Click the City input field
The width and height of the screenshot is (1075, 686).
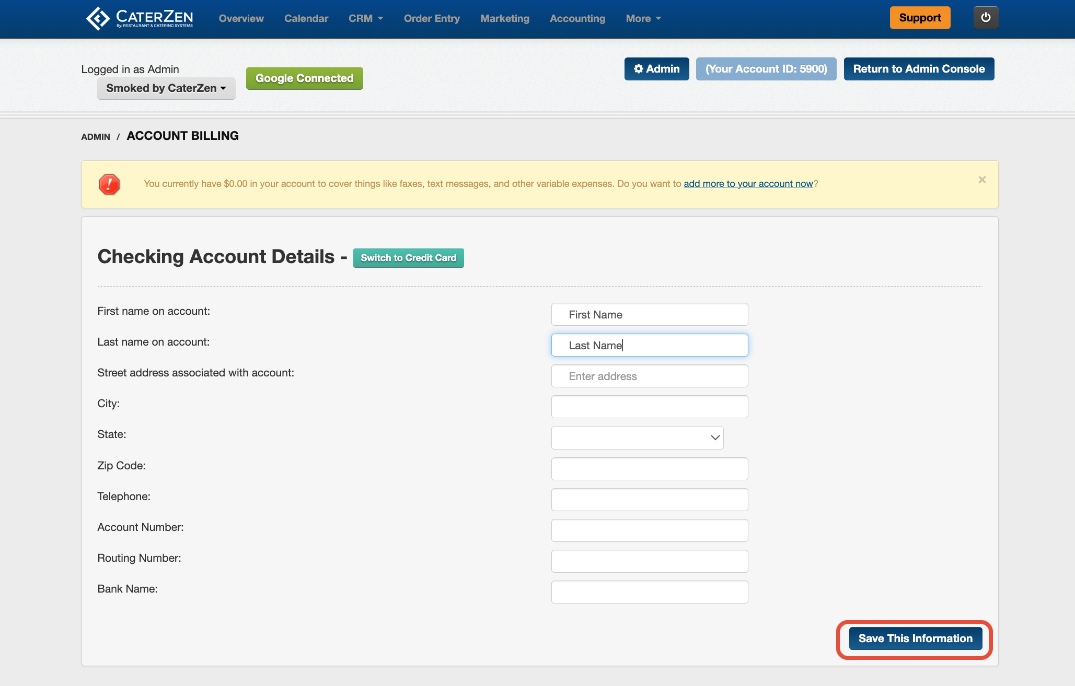649,406
